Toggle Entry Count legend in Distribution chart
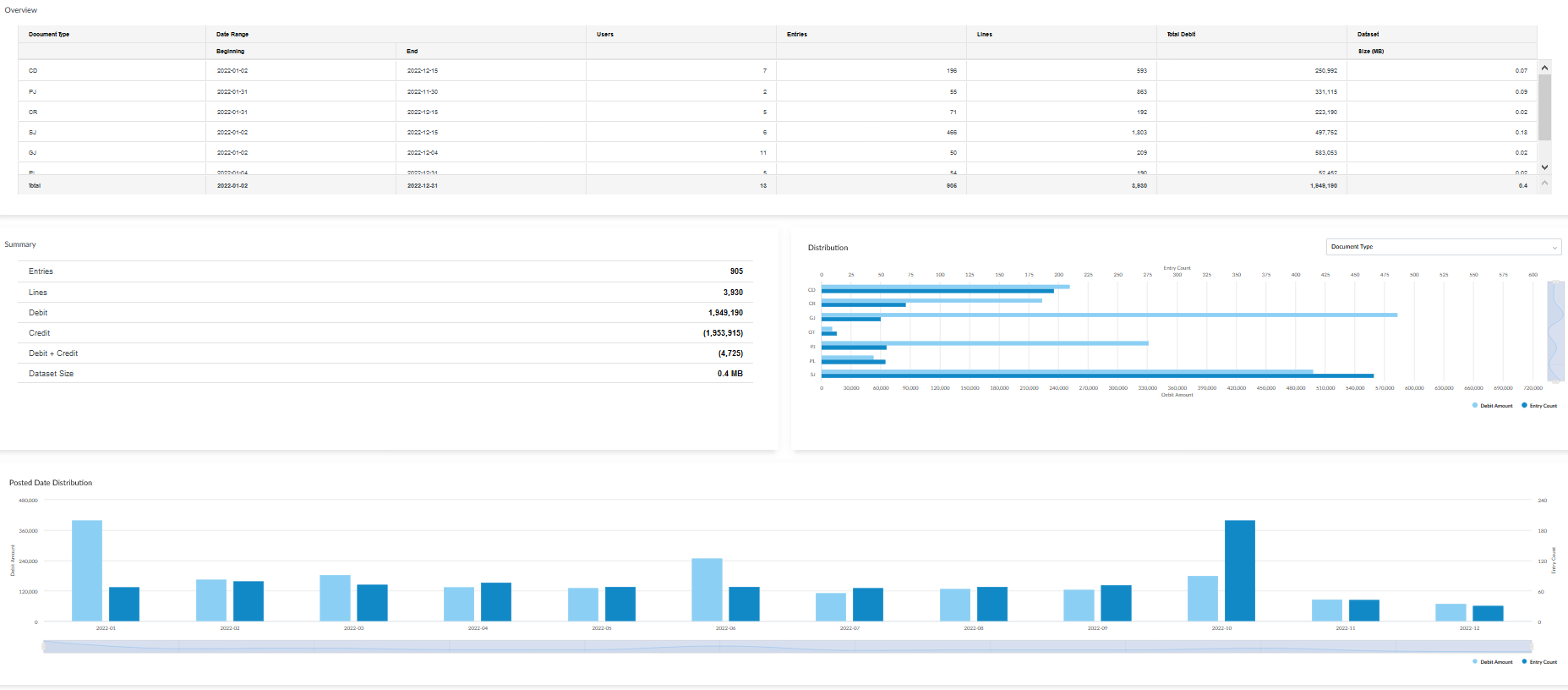Viewport: 1568px width, 690px height. (x=1539, y=406)
